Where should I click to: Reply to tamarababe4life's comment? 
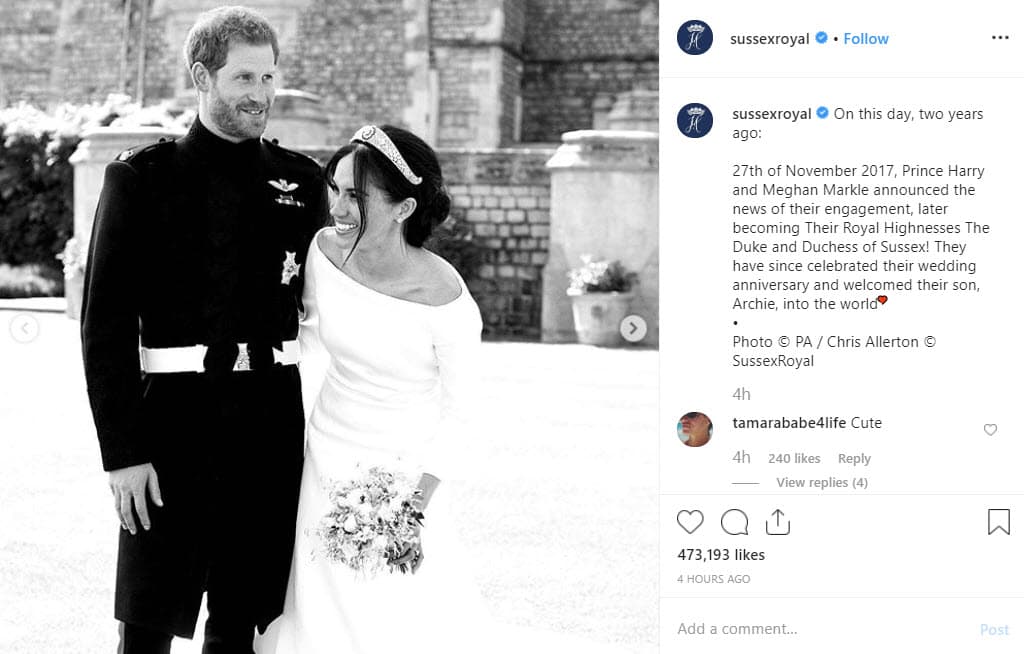[x=854, y=458]
